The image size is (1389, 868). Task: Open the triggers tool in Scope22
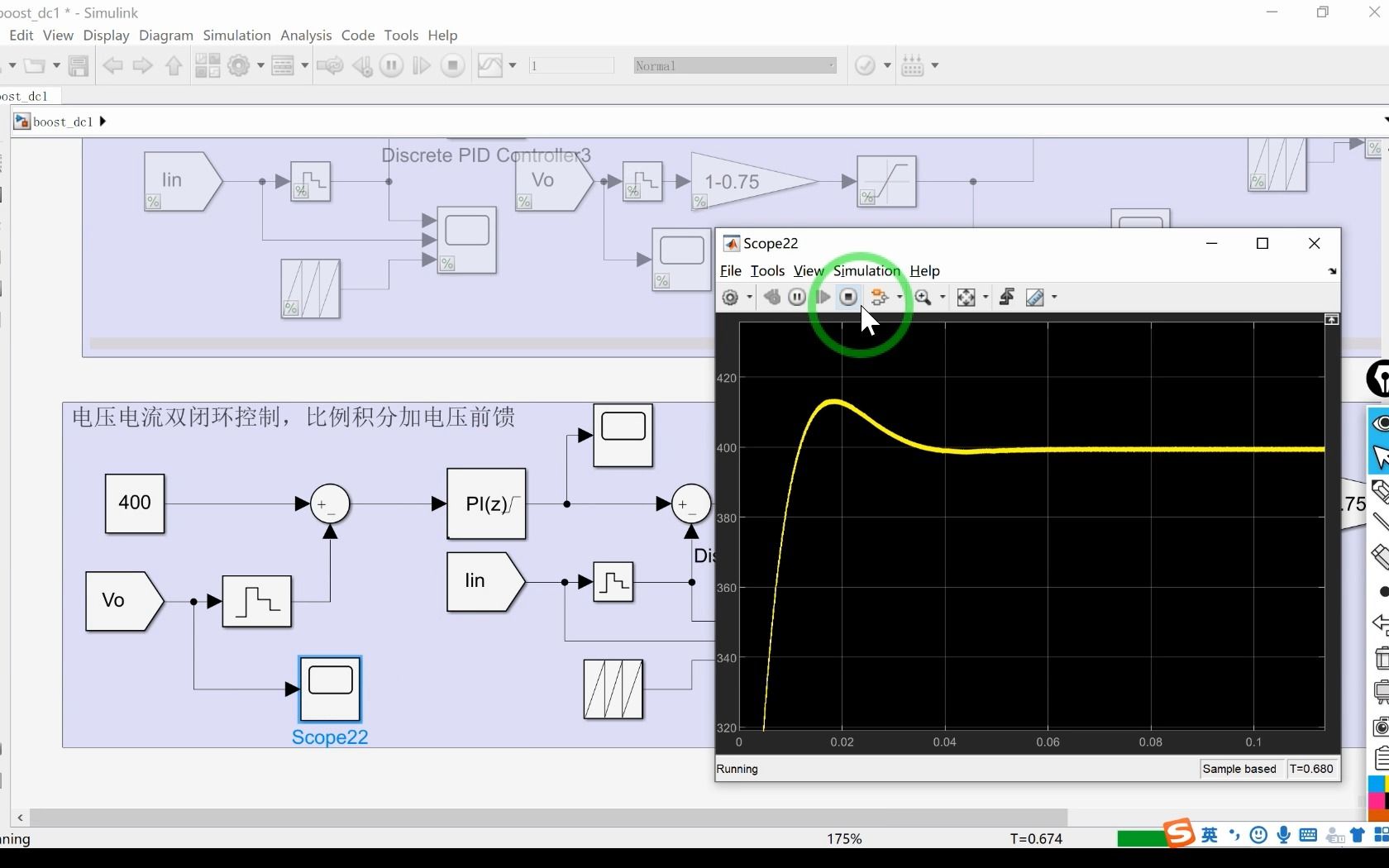pos(1006,298)
